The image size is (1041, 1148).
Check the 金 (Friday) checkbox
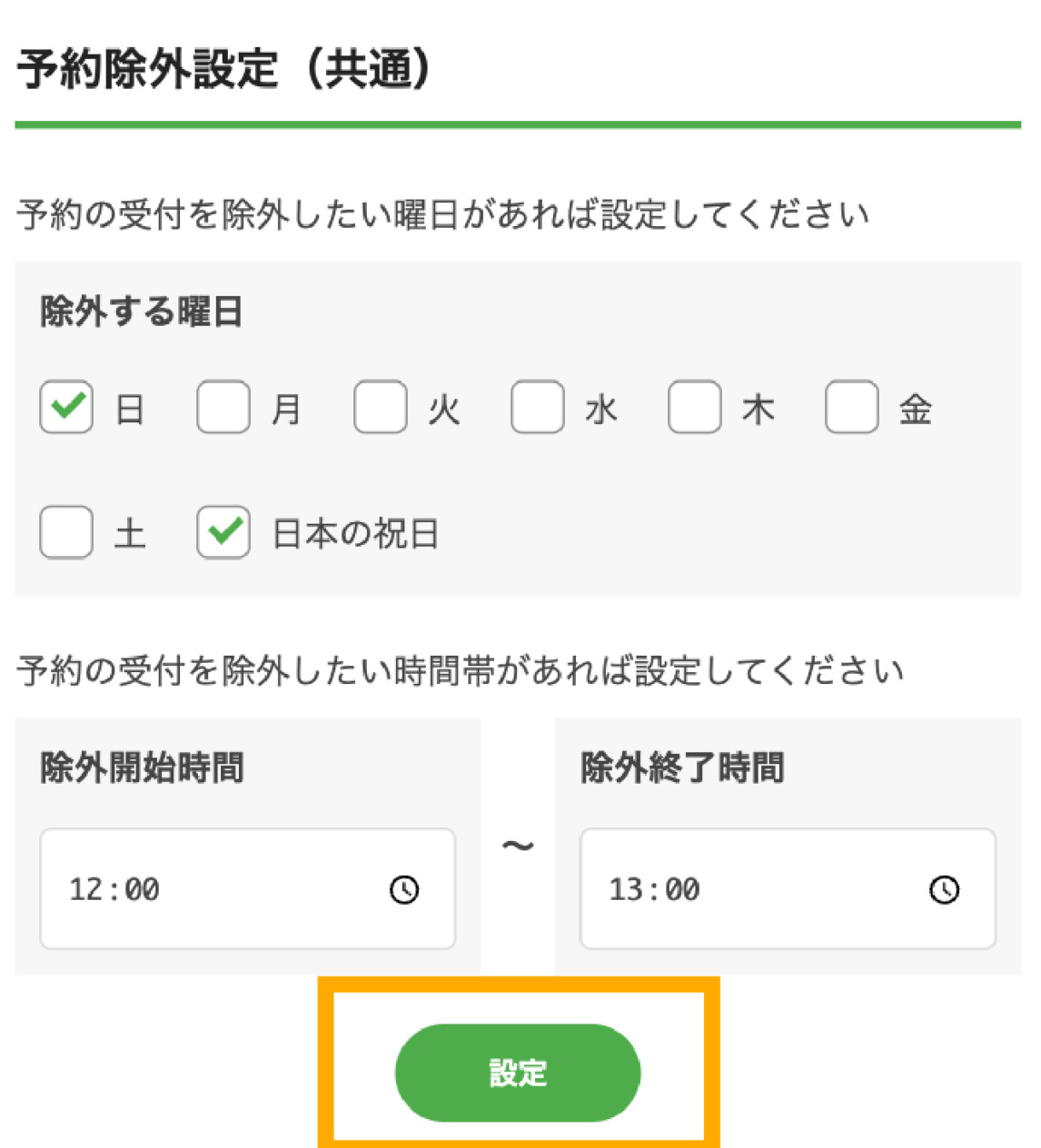click(x=852, y=407)
